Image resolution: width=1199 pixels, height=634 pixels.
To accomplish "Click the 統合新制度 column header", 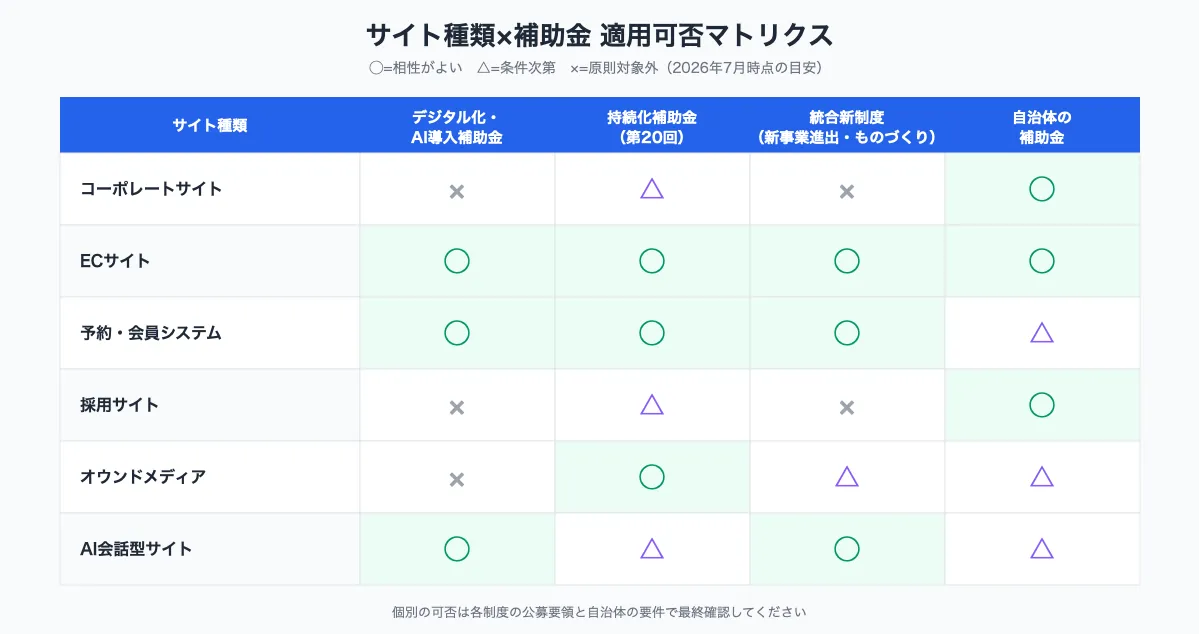I will (x=846, y=127).
